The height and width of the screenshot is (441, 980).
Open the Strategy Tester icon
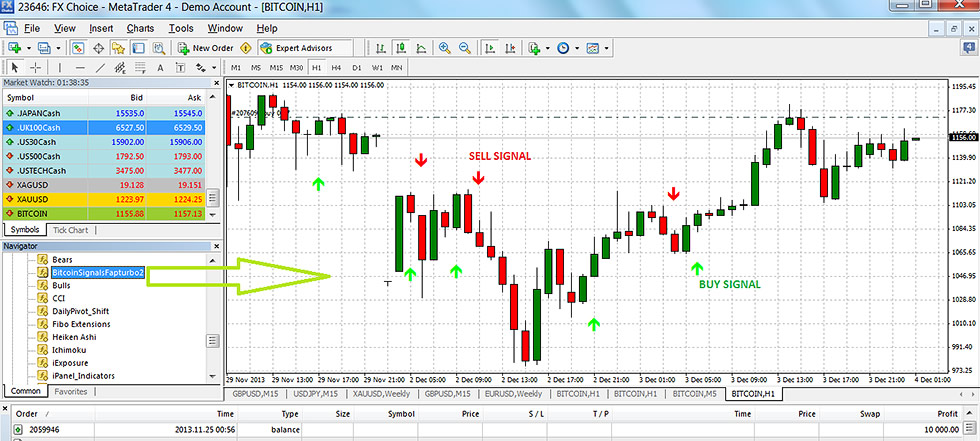pos(158,48)
